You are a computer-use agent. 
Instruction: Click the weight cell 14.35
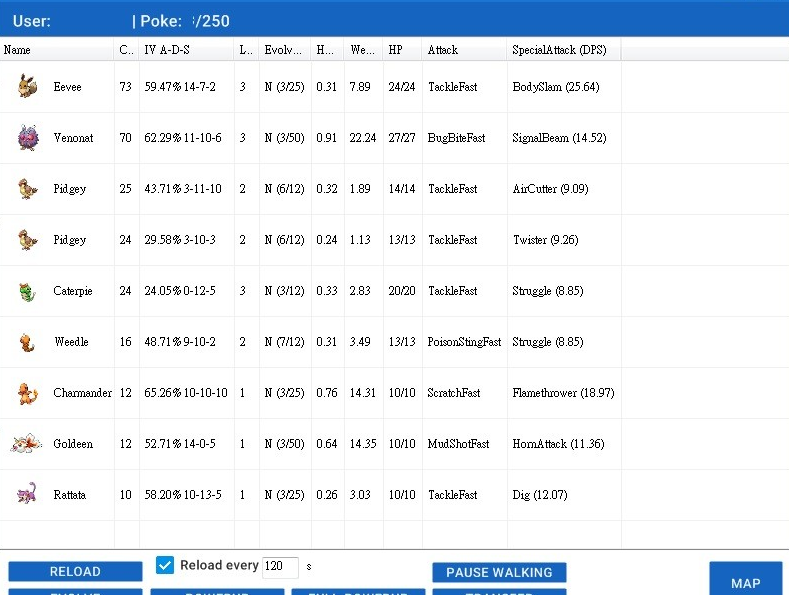(363, 443)
